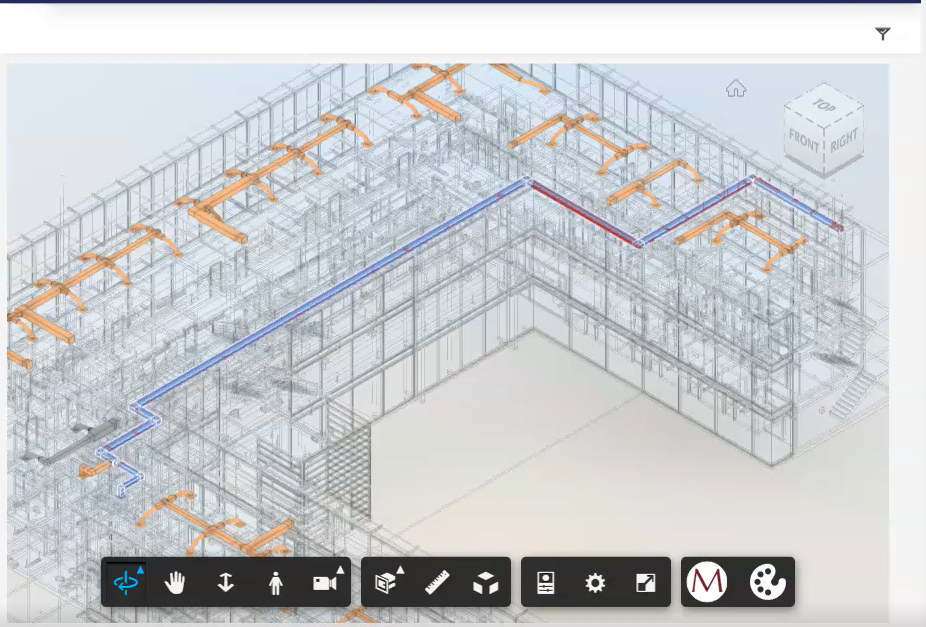Screen dimensions: 926x627
Task: Open the color palette theming button
Action: point(768,582)
